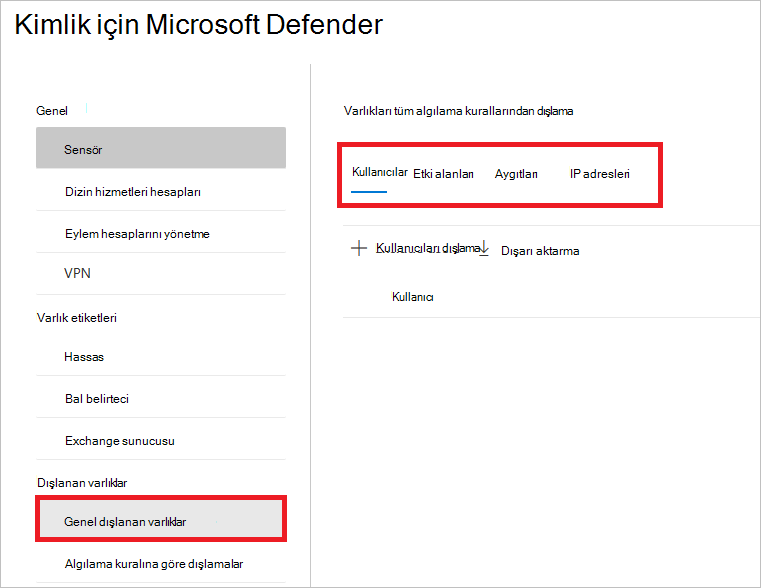The image size is (761, 588).
Task: Switch to the Aygıtları tab
Action: pyautogui.click(x=516, y=174)
